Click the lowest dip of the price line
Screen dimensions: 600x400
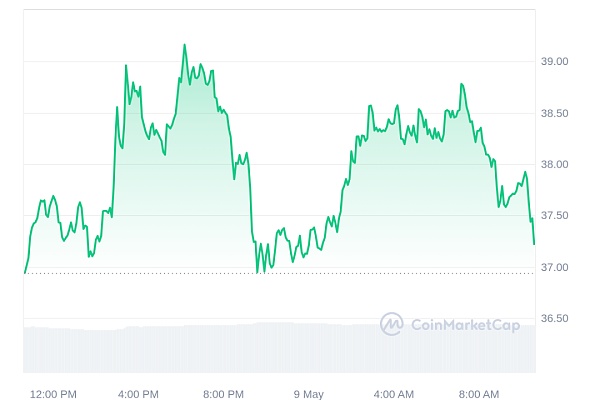click(257, 271)
